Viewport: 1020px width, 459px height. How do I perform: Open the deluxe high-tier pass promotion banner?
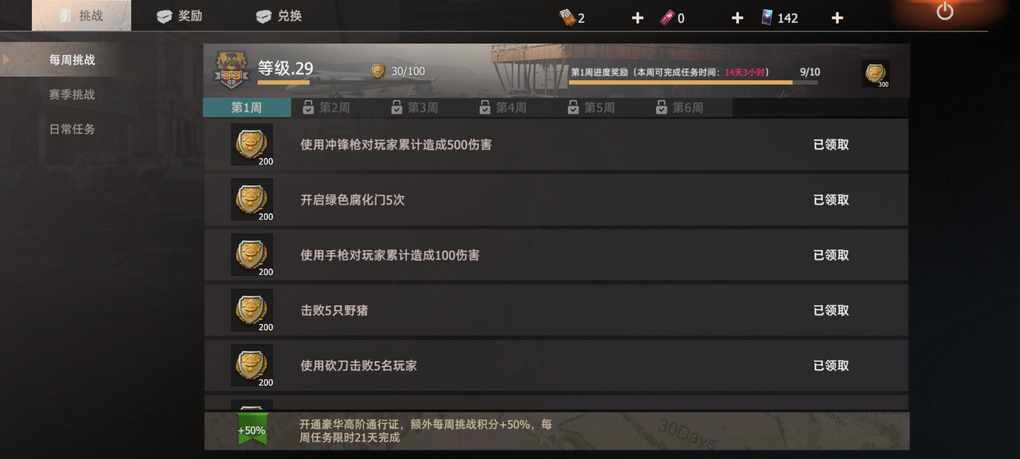tap(557, 430)
